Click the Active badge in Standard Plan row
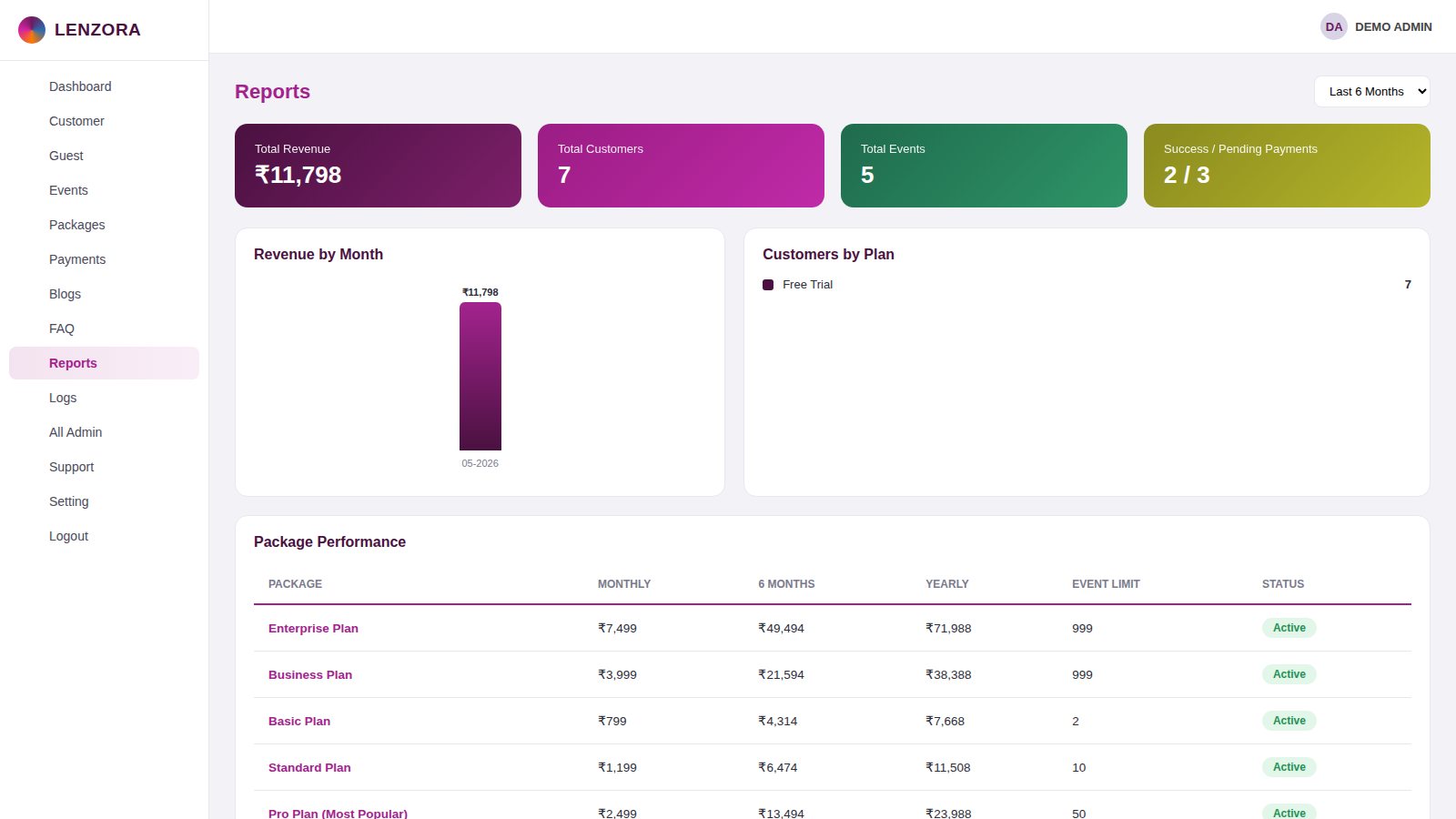 pyautogui.click(x=1289, y=767)
